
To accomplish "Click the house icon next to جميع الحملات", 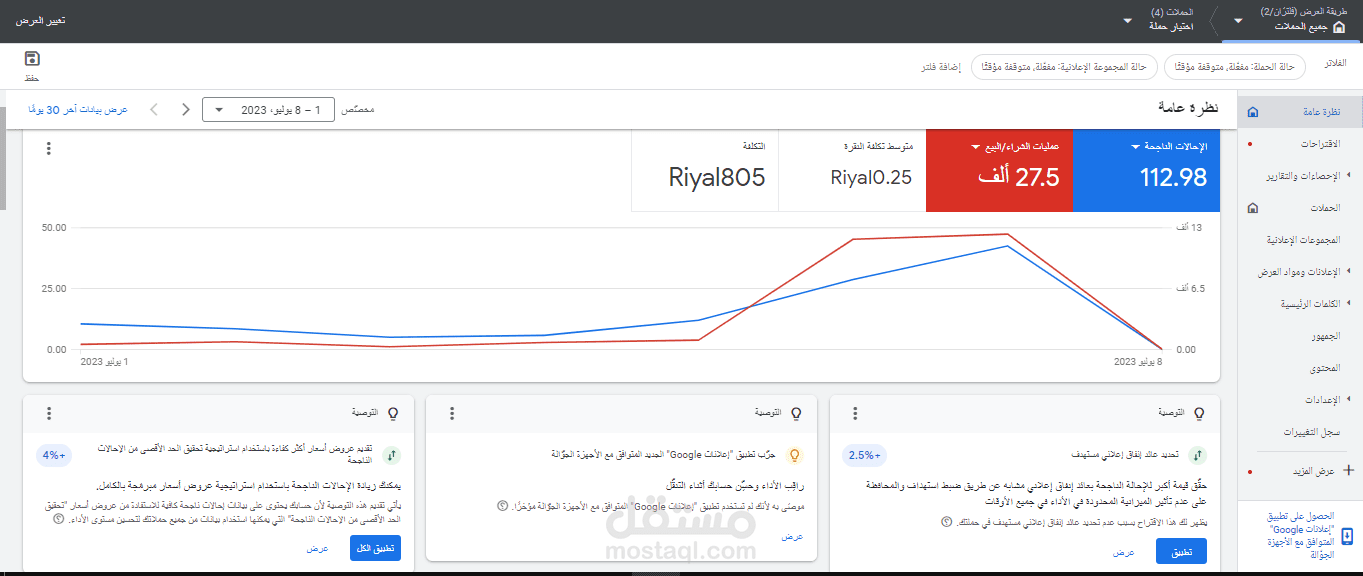I will pos(1339,27).
